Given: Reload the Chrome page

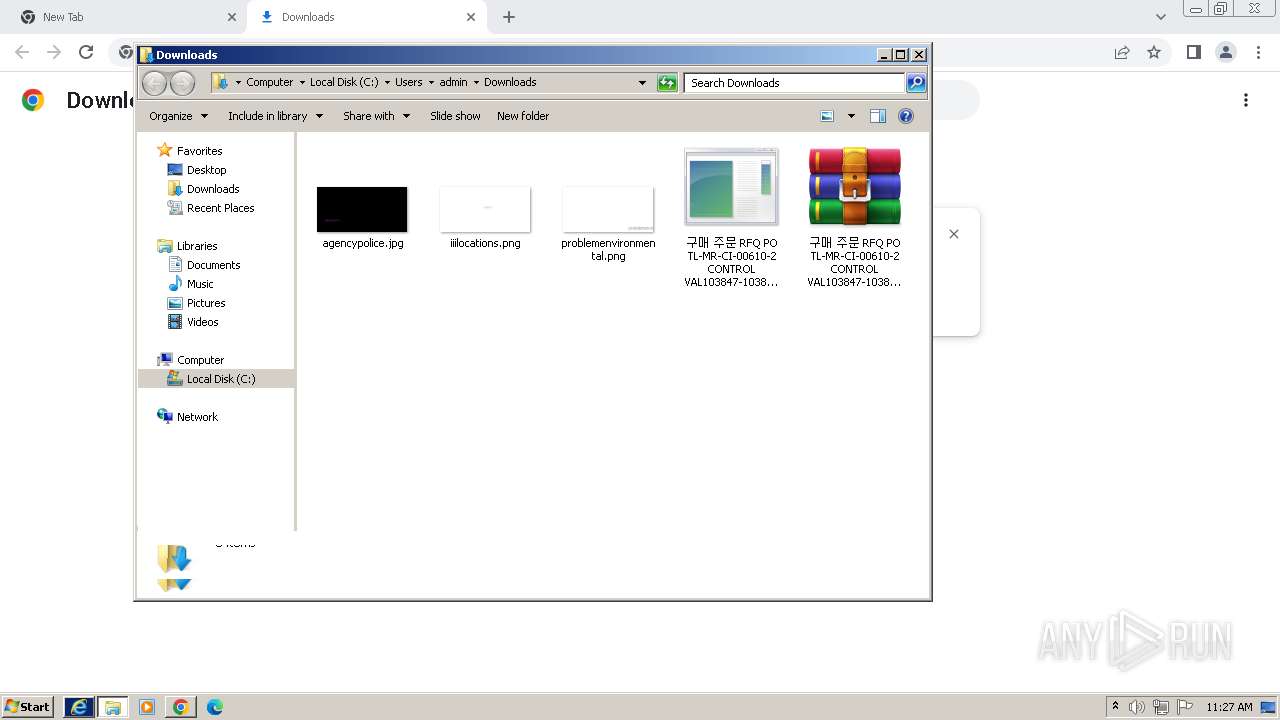Looking at the screenshot, I should pyautogui.click(x=86, y=52).
